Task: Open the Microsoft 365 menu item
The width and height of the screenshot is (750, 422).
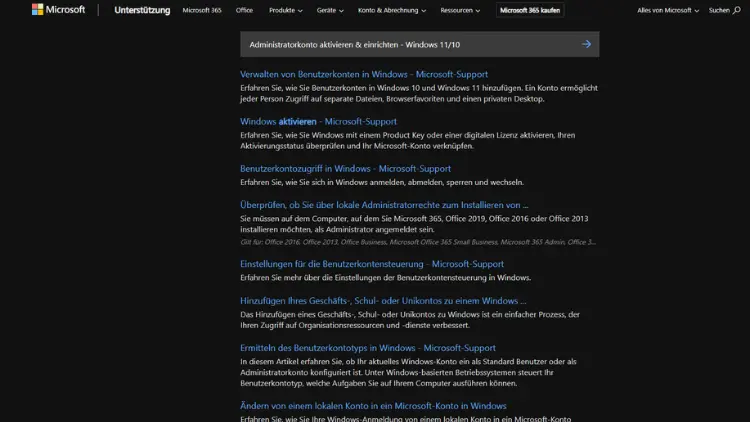Action: point(202,10)
